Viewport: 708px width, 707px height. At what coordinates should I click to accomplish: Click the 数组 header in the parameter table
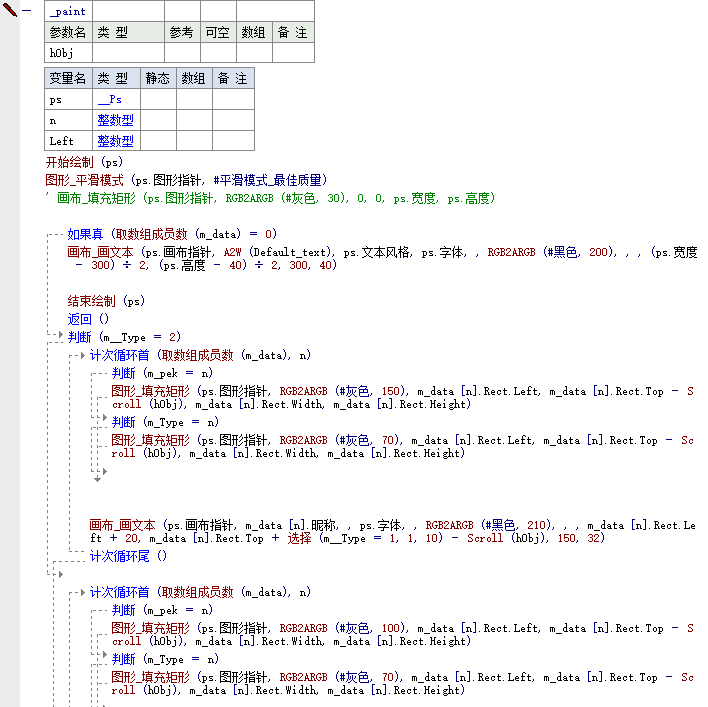[254, 33]
